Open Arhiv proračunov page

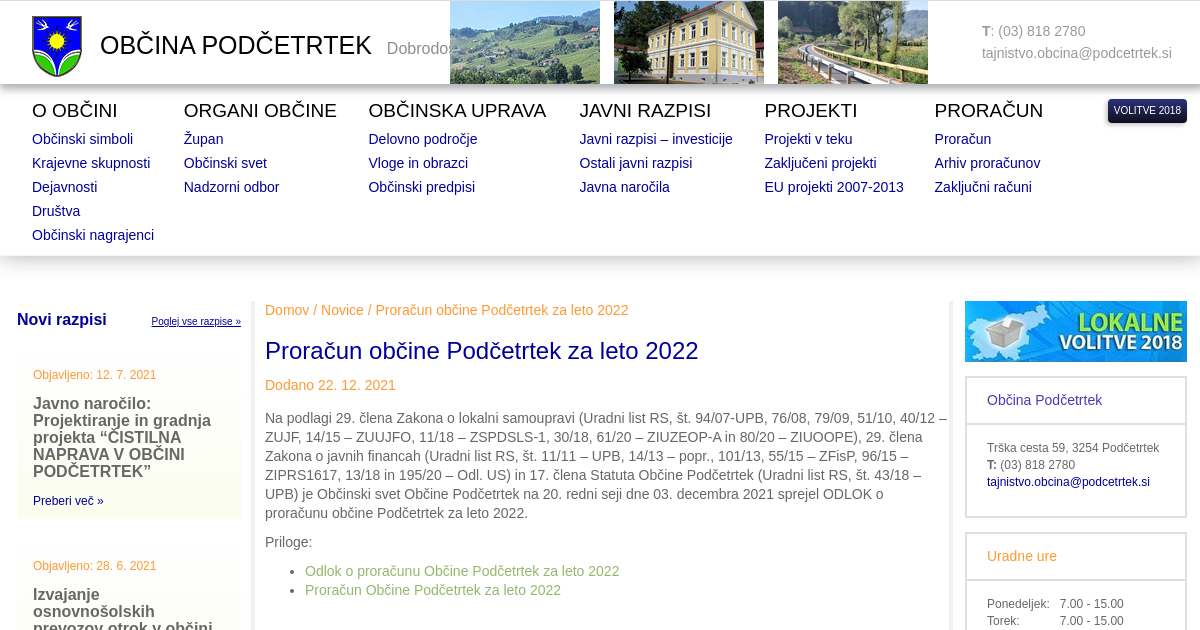987,163
